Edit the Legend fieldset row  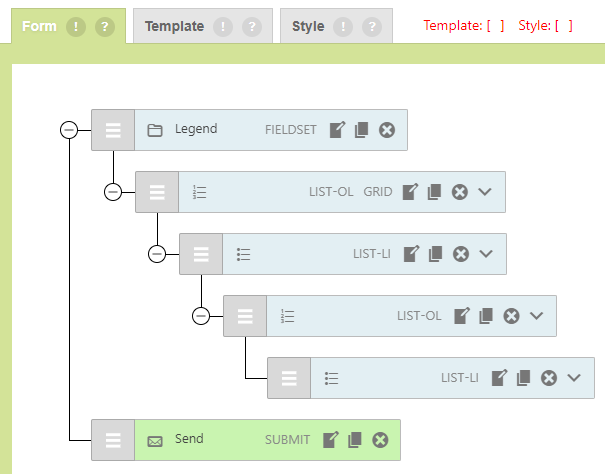337,130
